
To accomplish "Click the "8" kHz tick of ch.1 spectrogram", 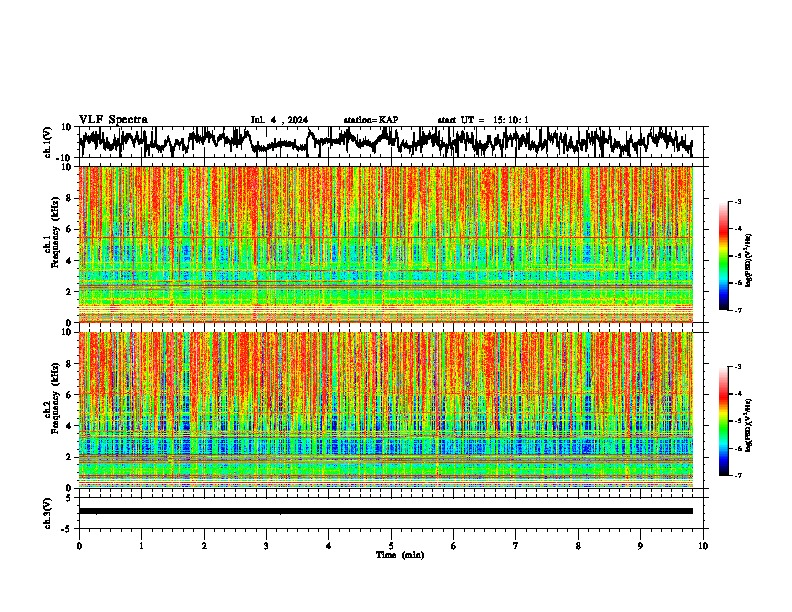I will pos(69,198).
